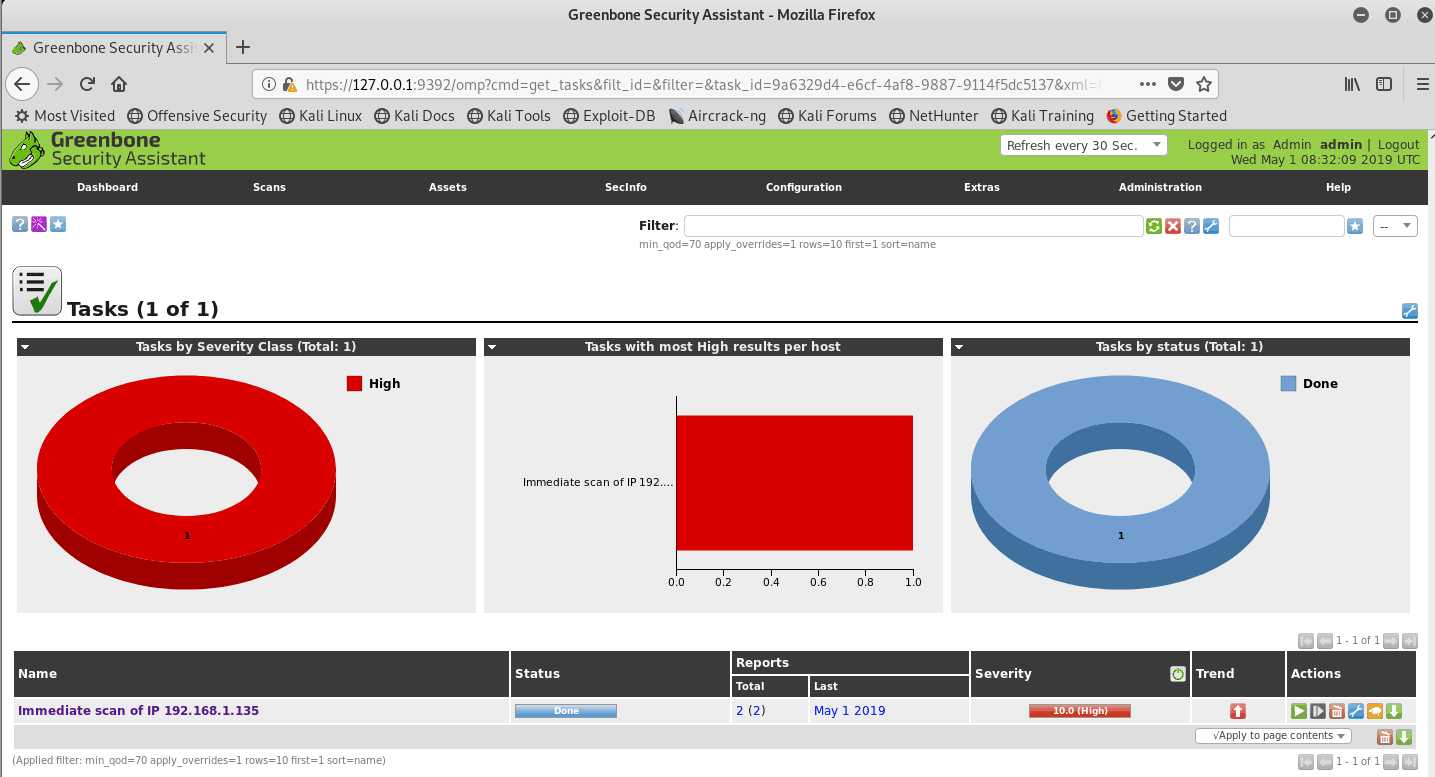Open the Exploit-DB bookmark
The height and width of the screenshot is (777, 1435).
click(609, 116)
